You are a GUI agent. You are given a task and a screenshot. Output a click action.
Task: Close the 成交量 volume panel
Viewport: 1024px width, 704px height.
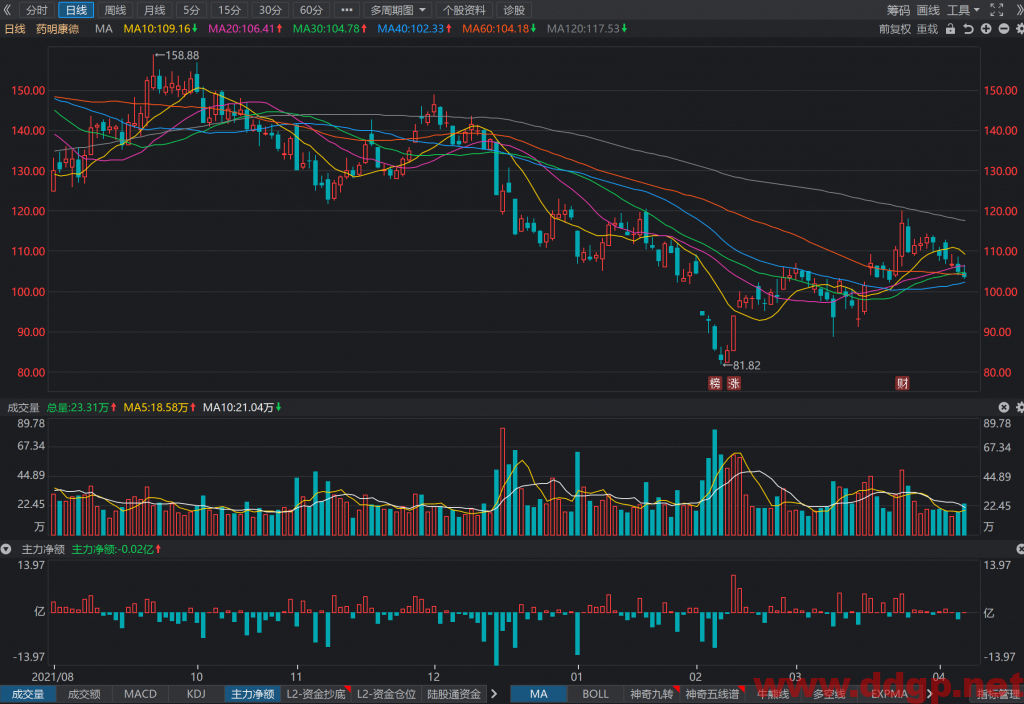1004,407
